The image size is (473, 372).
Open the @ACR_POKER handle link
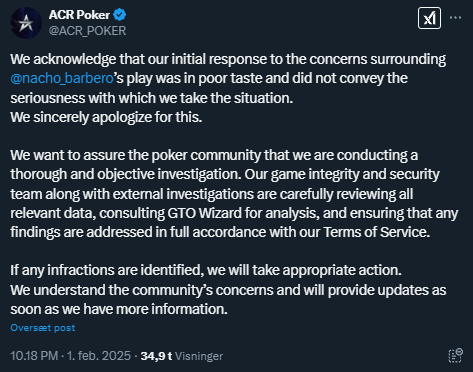click(87, 31)
